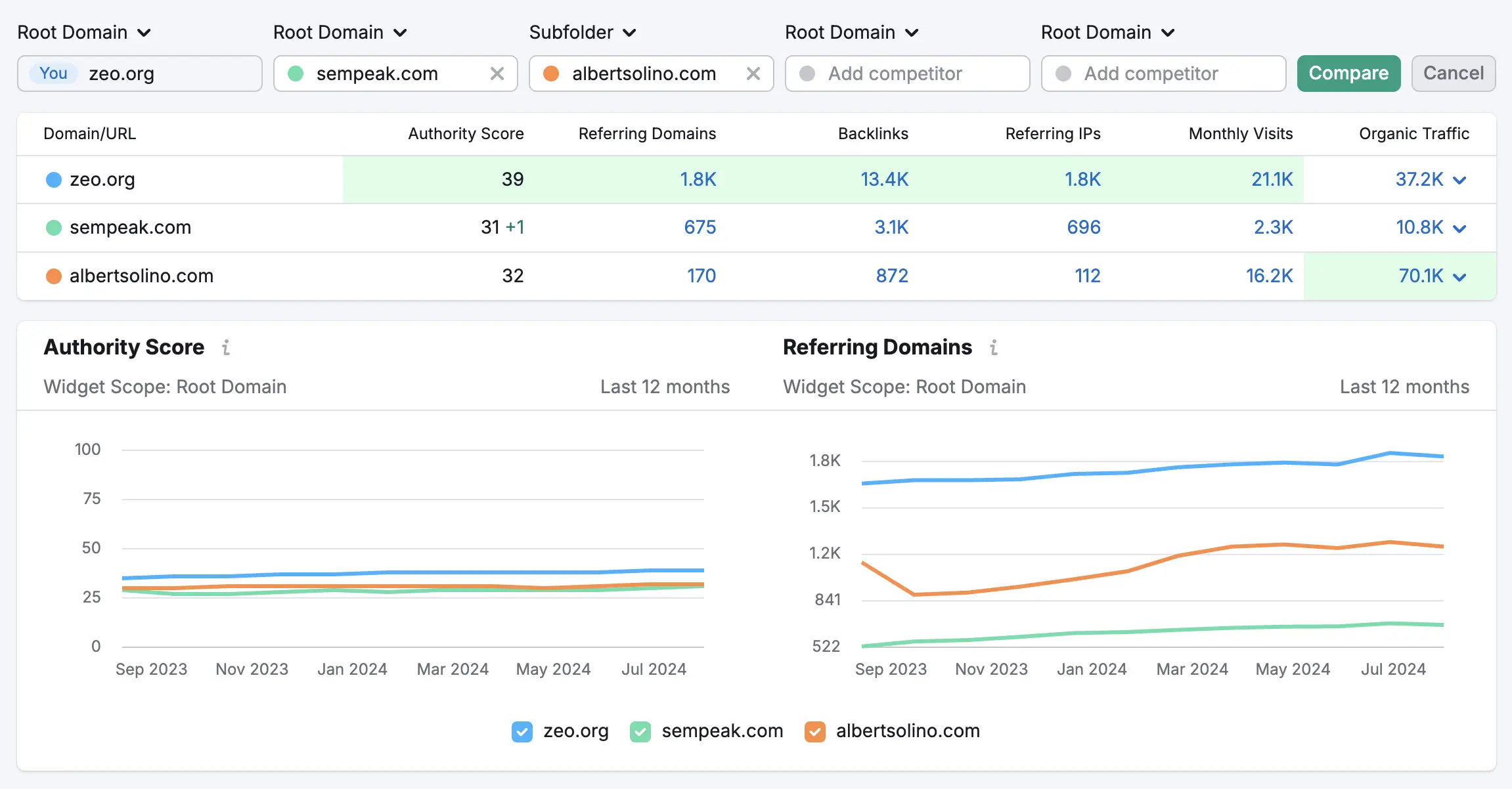The width and height of the screenshot is (1512, 789).
Task: Open Referring Domains info icon
Action: pos(994,347)
